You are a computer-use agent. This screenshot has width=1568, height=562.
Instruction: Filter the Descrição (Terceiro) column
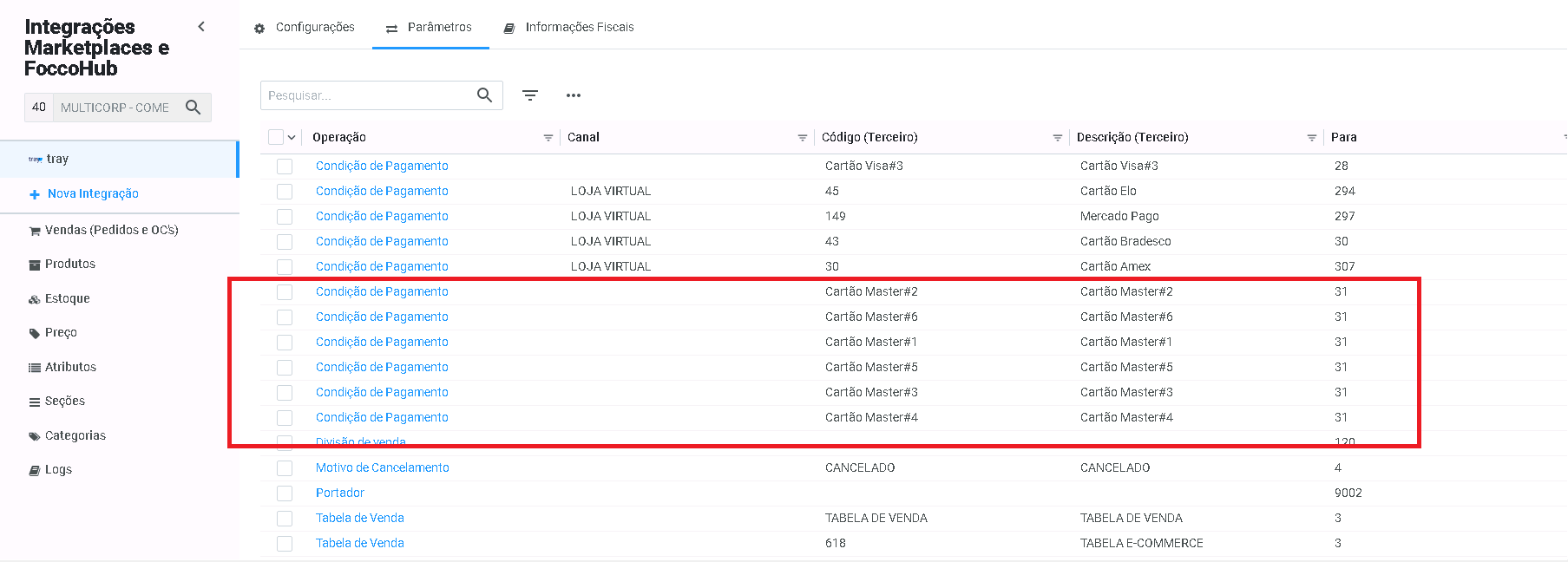click(x=1312, y=138)
